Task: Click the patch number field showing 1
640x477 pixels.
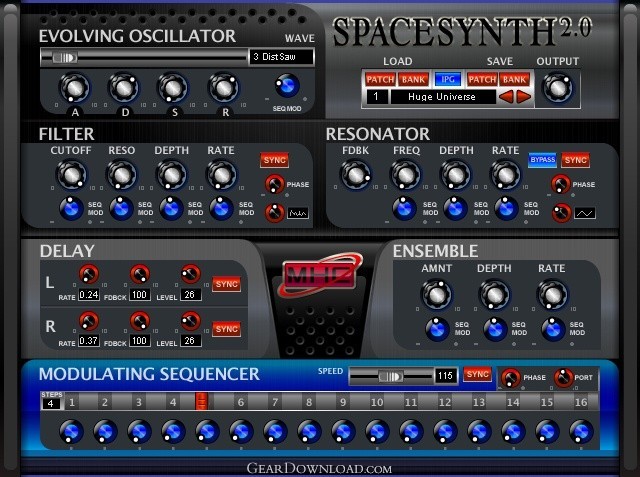Action: pyautogui.click(x=376, y=97)
